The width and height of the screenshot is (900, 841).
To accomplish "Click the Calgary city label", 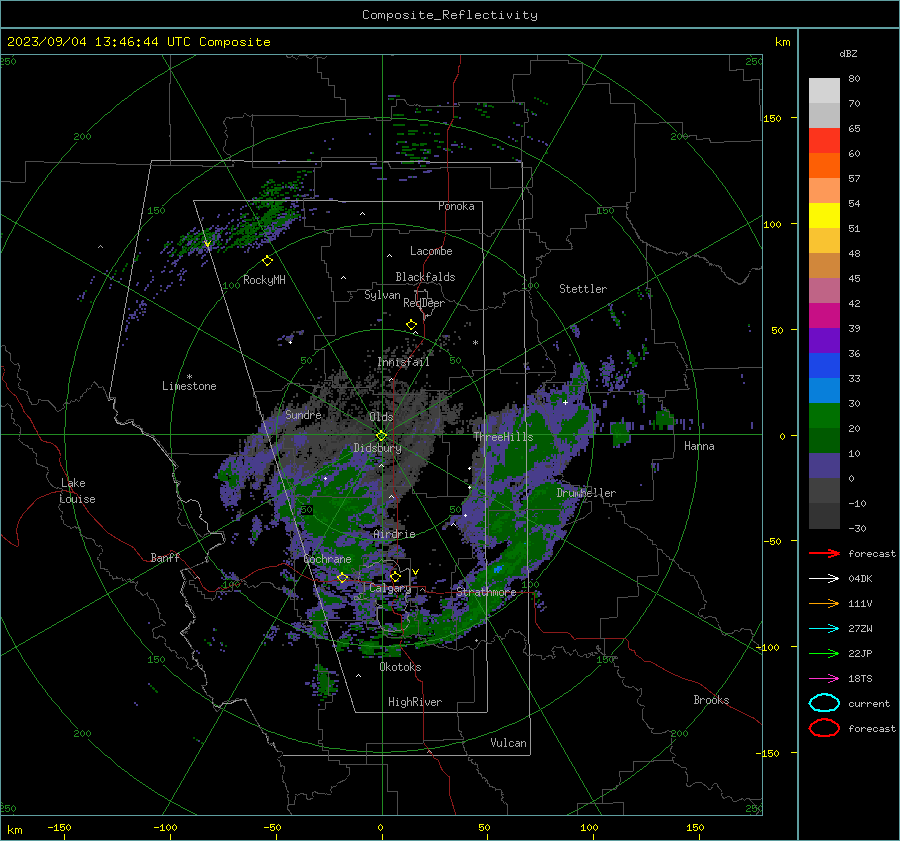I will [390, 588].
